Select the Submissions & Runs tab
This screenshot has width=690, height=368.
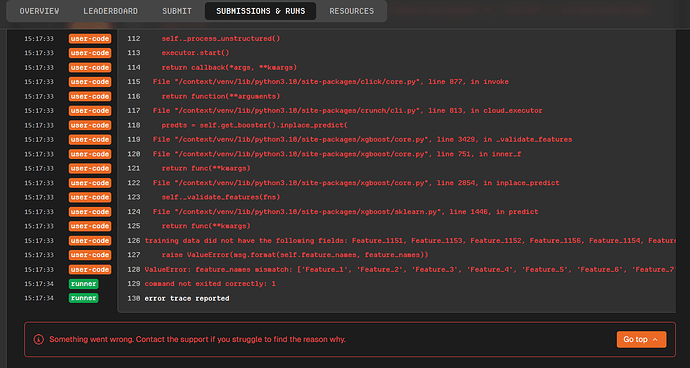(261, 11)
